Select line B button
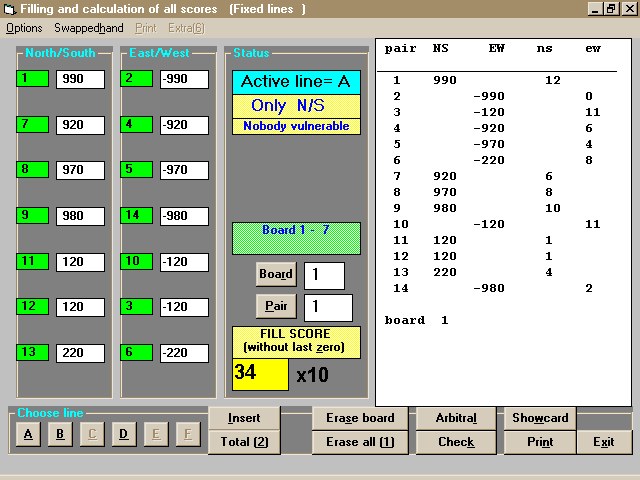Image resolution: width=640 pixels, height=480 pixels. (x=60, y=434)
